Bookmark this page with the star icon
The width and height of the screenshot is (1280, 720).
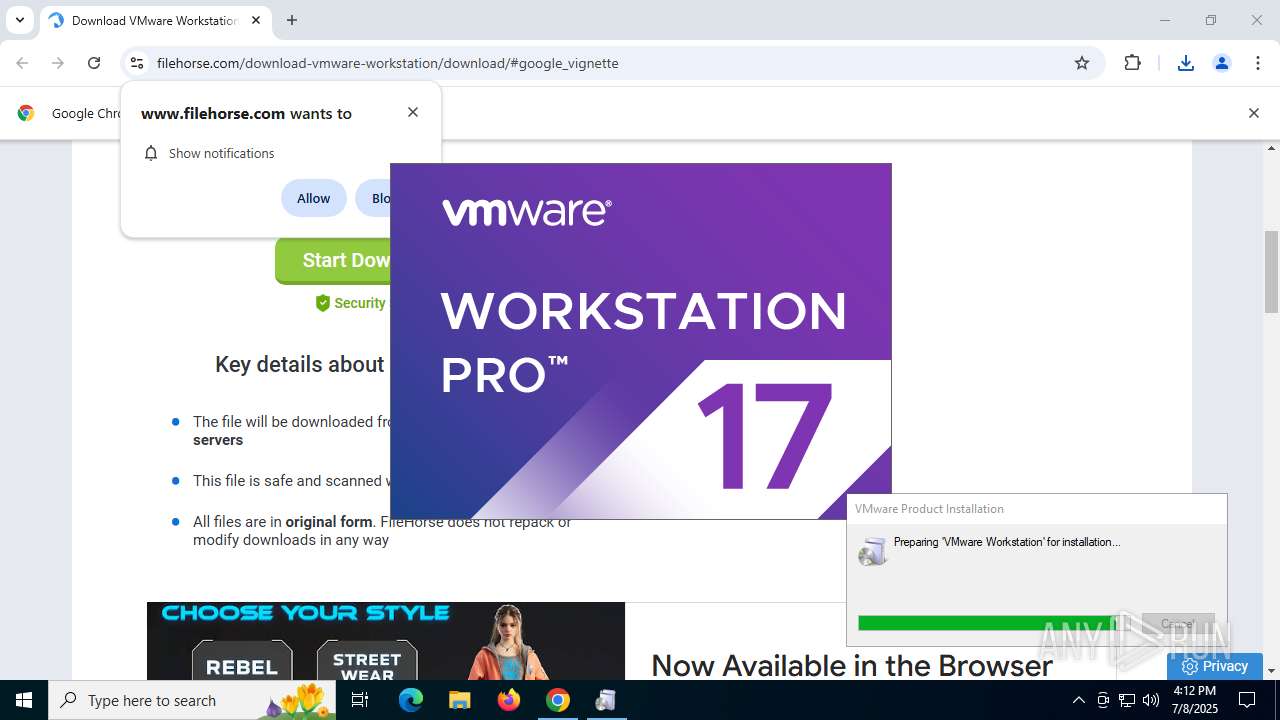coord(1082,63)
